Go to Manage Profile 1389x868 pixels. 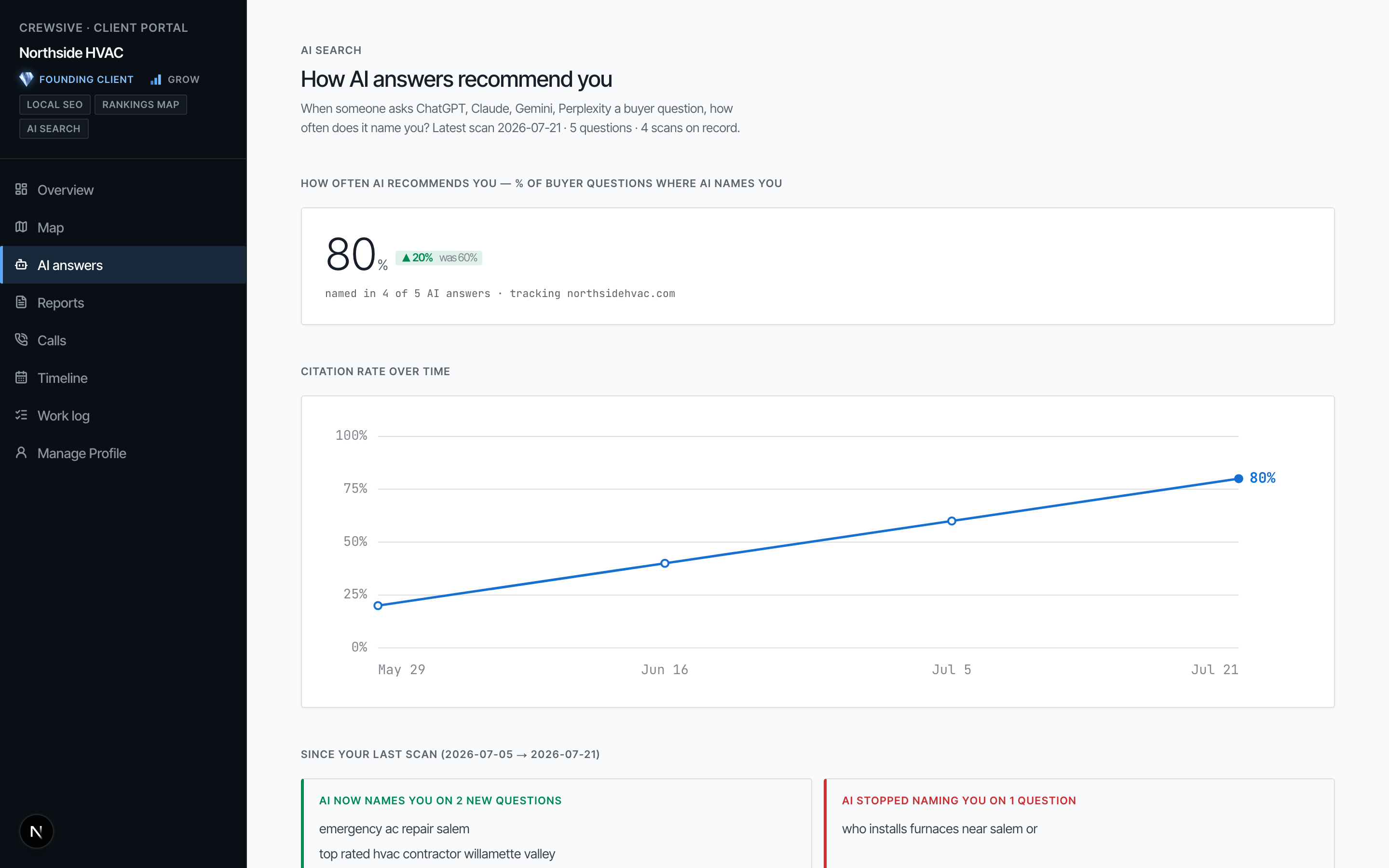(x=123, y=453)
